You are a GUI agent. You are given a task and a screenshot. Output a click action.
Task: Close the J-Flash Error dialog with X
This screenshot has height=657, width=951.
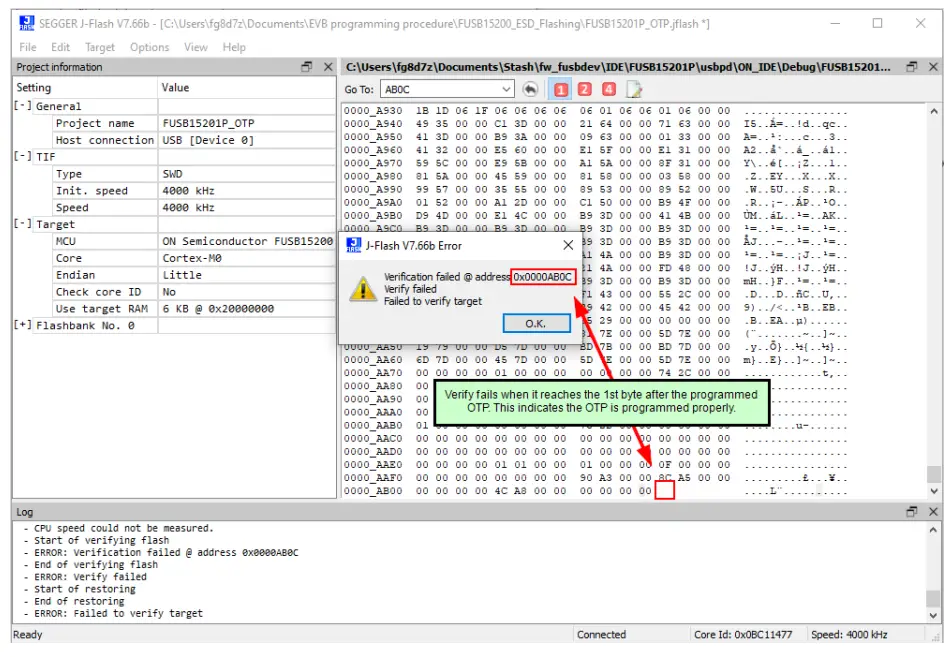(x=568, y=245)
